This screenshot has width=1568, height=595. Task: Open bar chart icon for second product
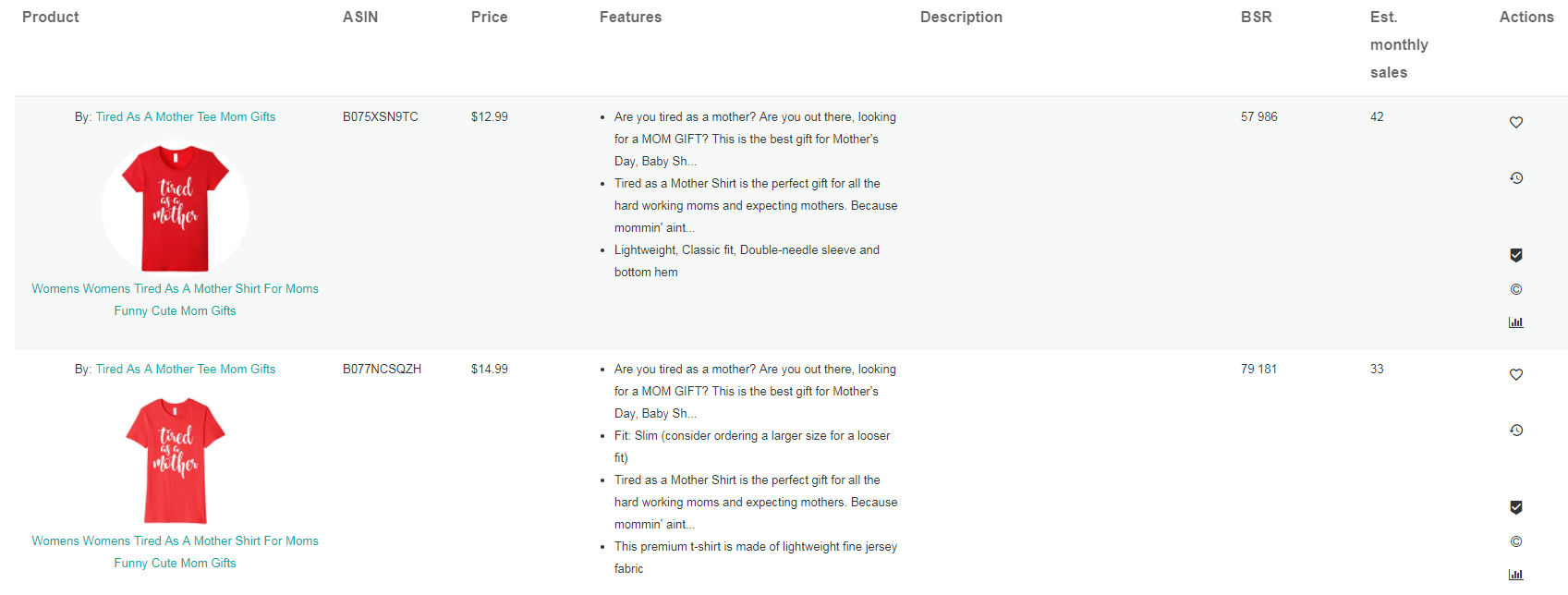[1515, 575]
